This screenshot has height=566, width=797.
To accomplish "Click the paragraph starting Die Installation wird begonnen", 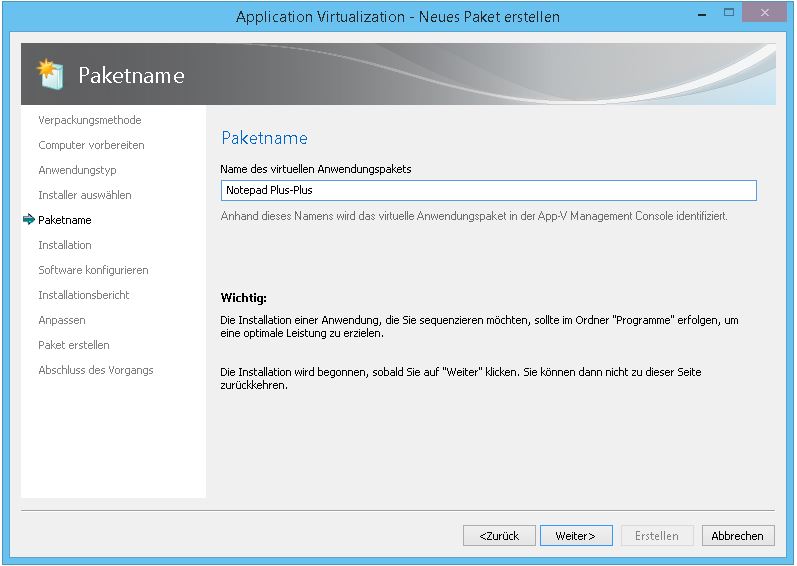I will (461, 379).
